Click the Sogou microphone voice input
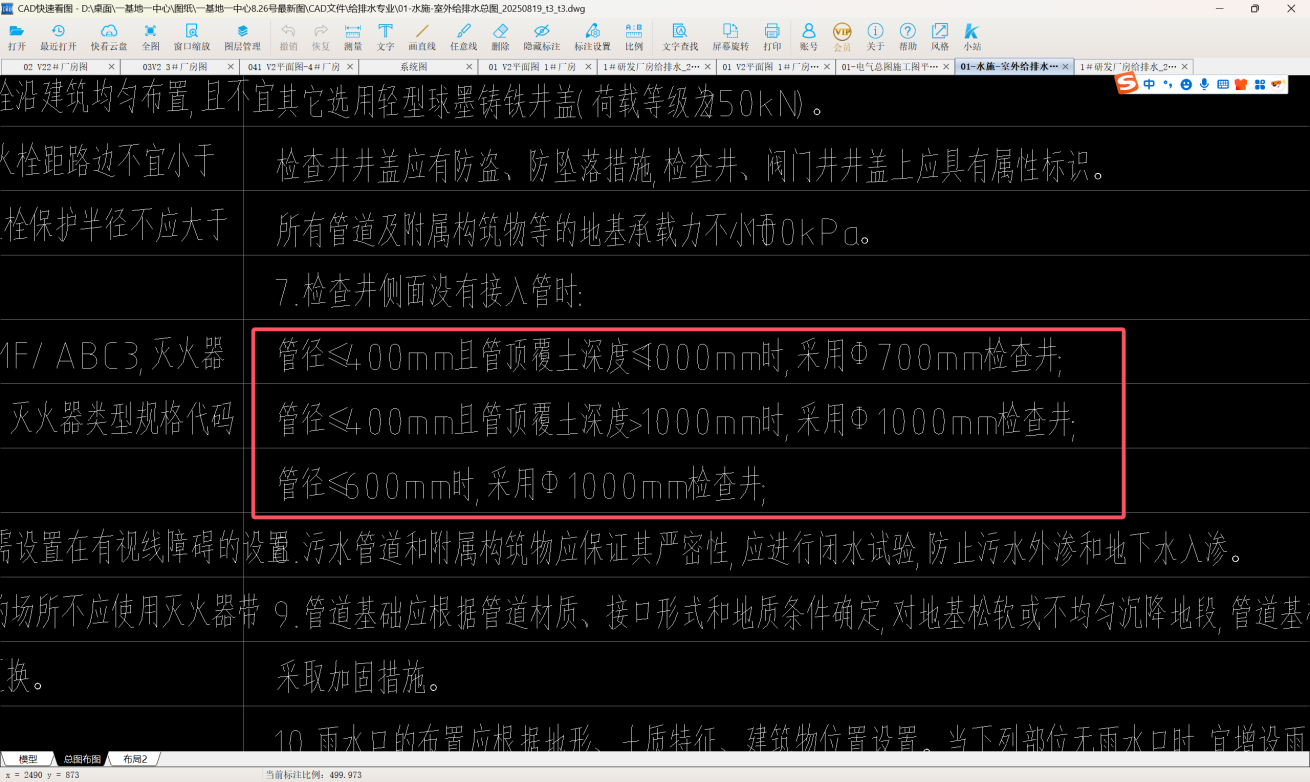 1204,85
